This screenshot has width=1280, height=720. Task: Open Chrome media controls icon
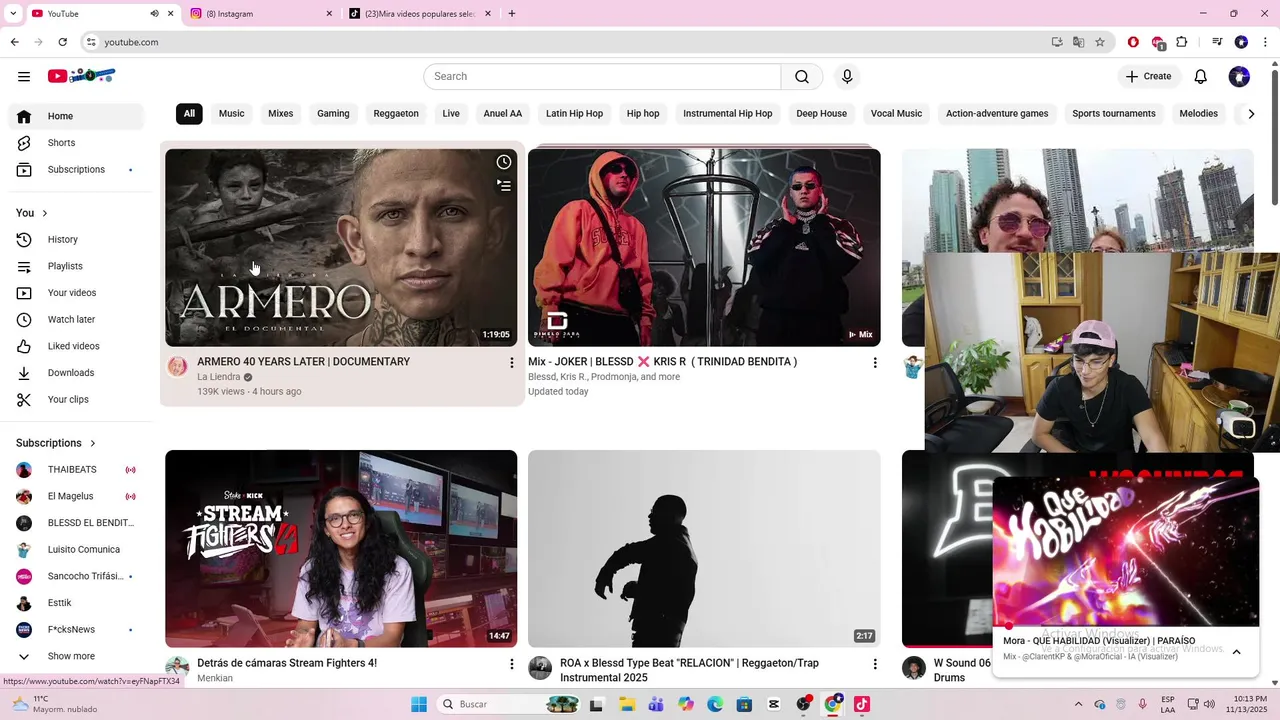coord(1217,42)
